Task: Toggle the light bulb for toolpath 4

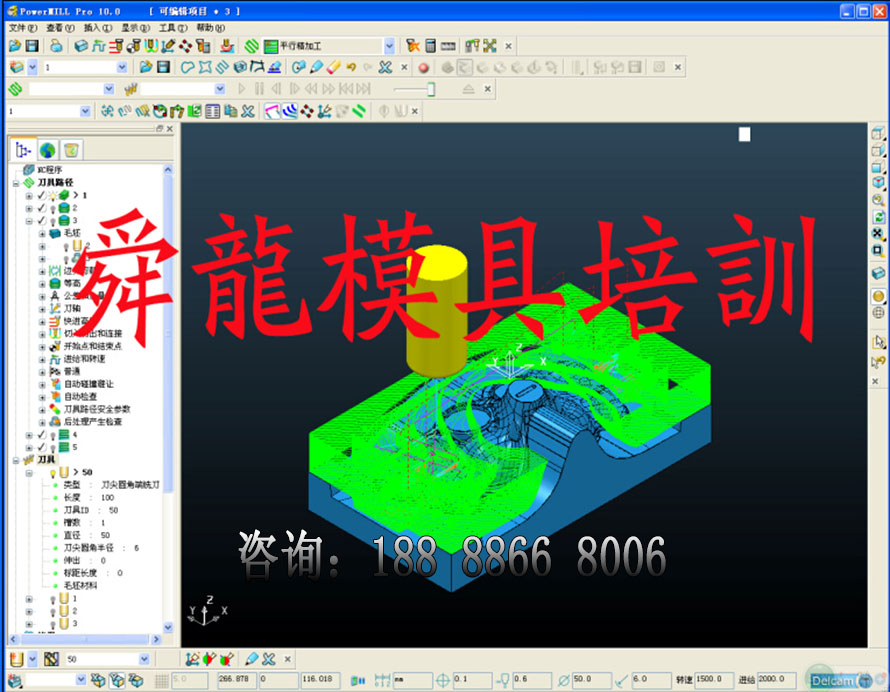Action: pyautogui.click(x=52, y=435)
